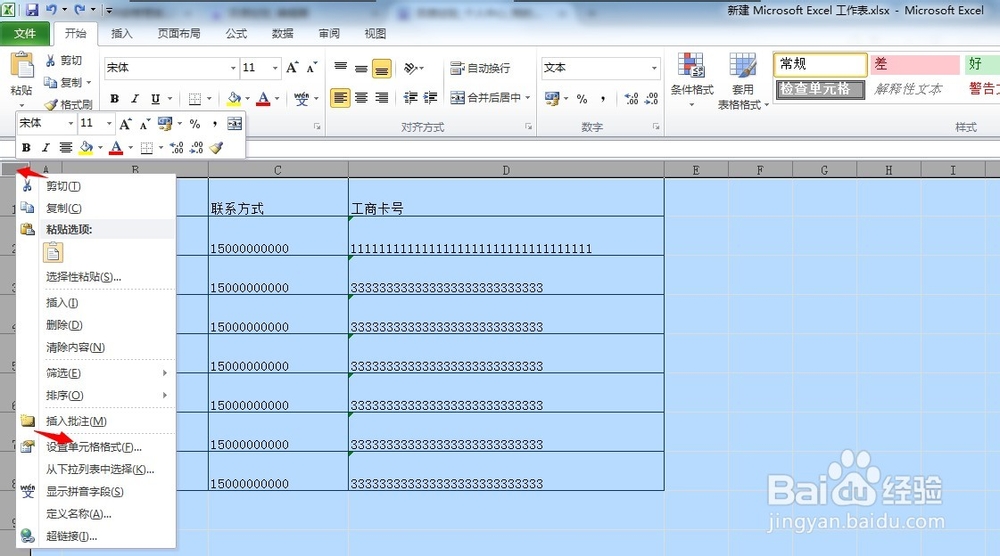This screenshot has height=556, width=1000.
Task: Click the Cut scissors icon in the ribbon
Action: tap(50, 61)
